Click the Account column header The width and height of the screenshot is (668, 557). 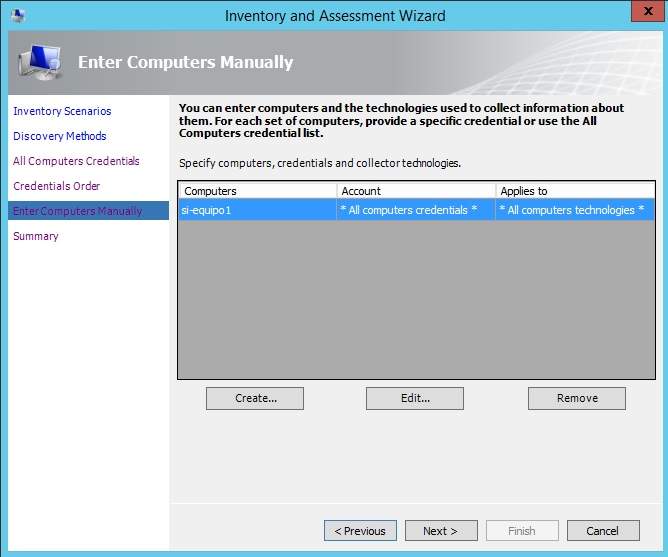tap(415, 191)
